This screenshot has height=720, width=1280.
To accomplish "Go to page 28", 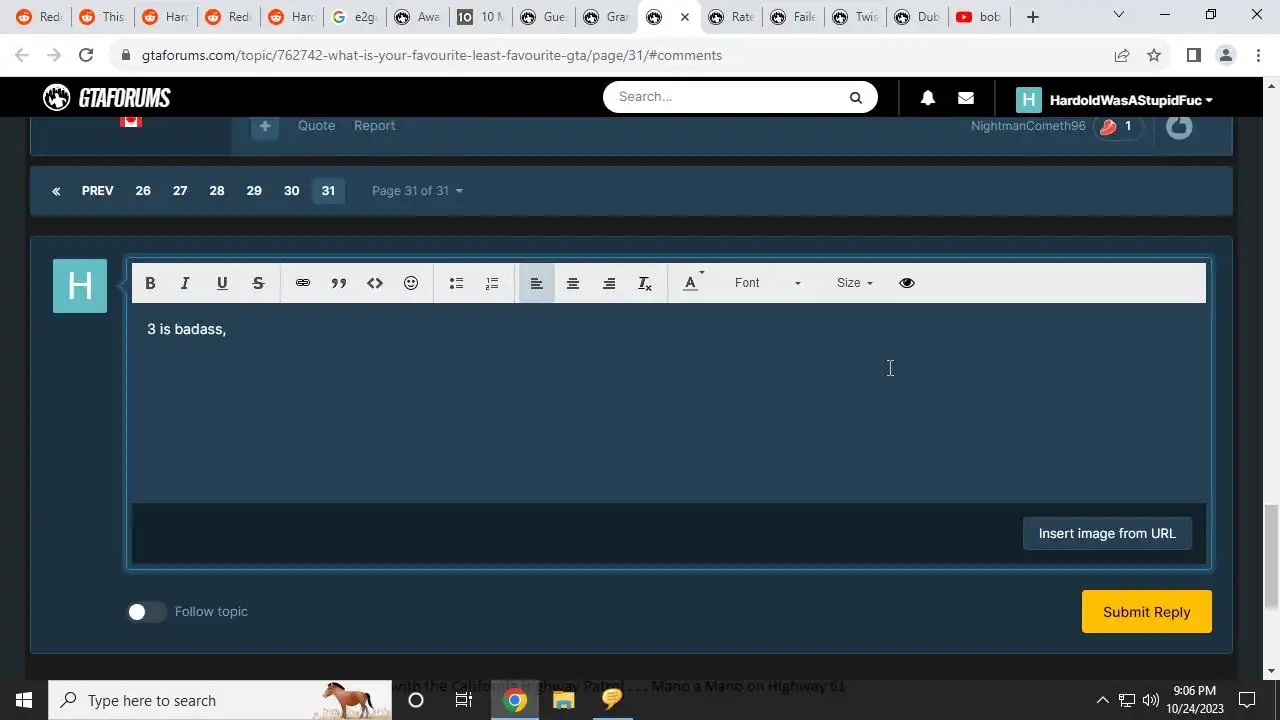I will pyautogui.click(x=217, y=191).
